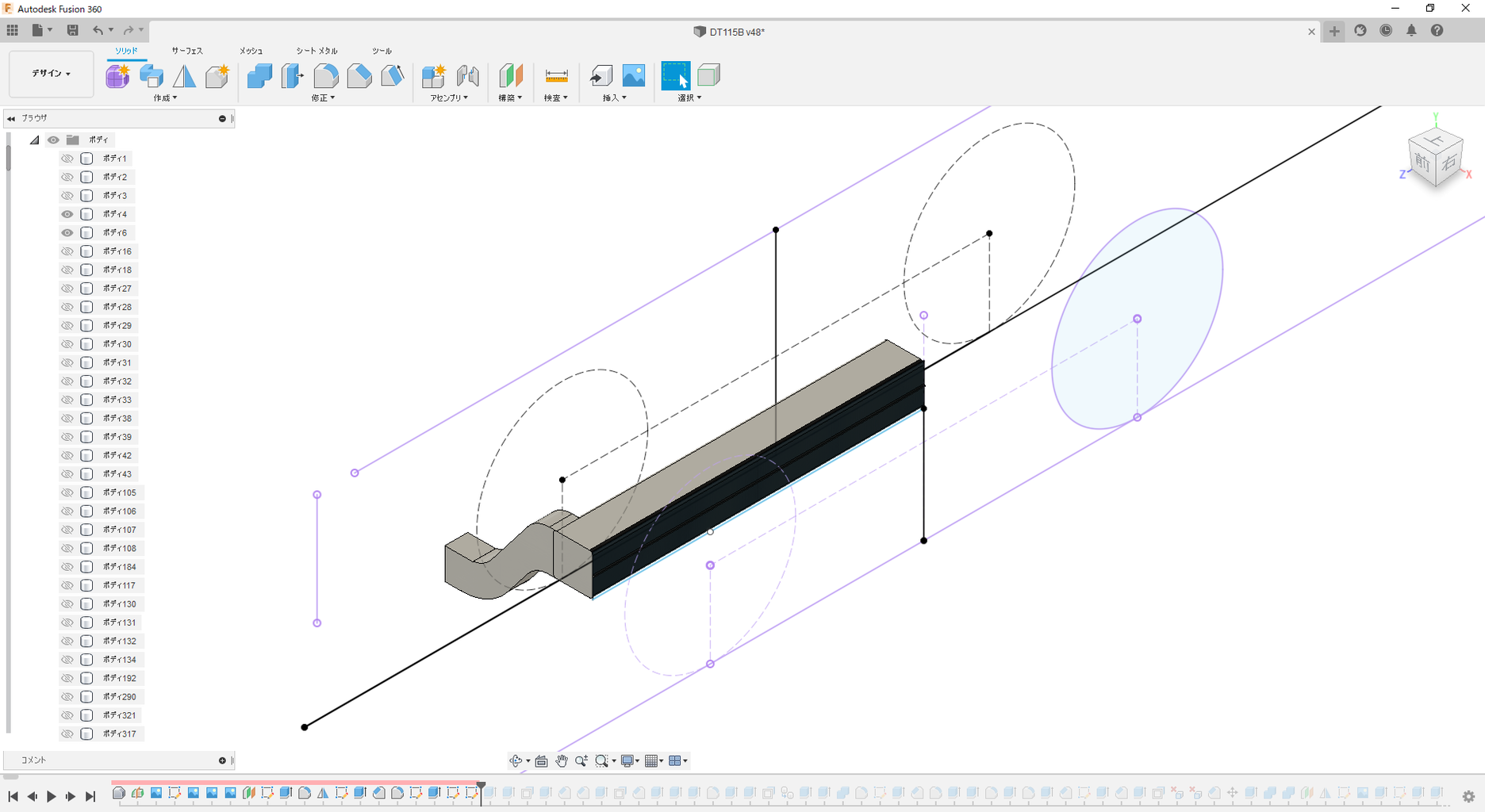Screen dimensions: 1485x812
Task: Switch to the サーフェス tab
Action: (x=187, y=51)
